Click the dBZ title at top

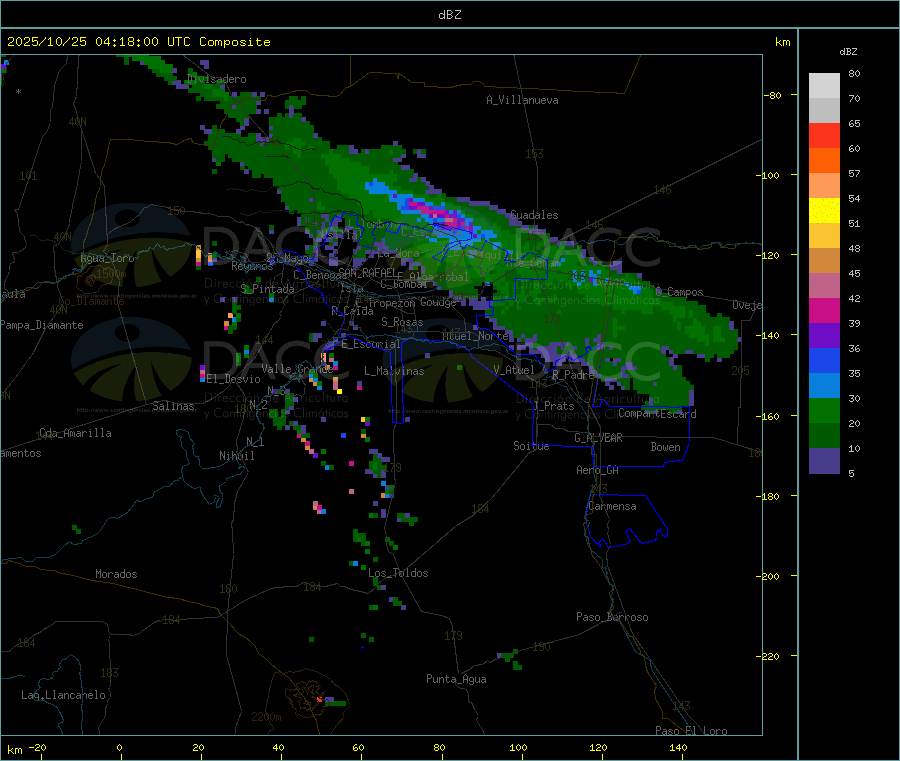[449, 14]
